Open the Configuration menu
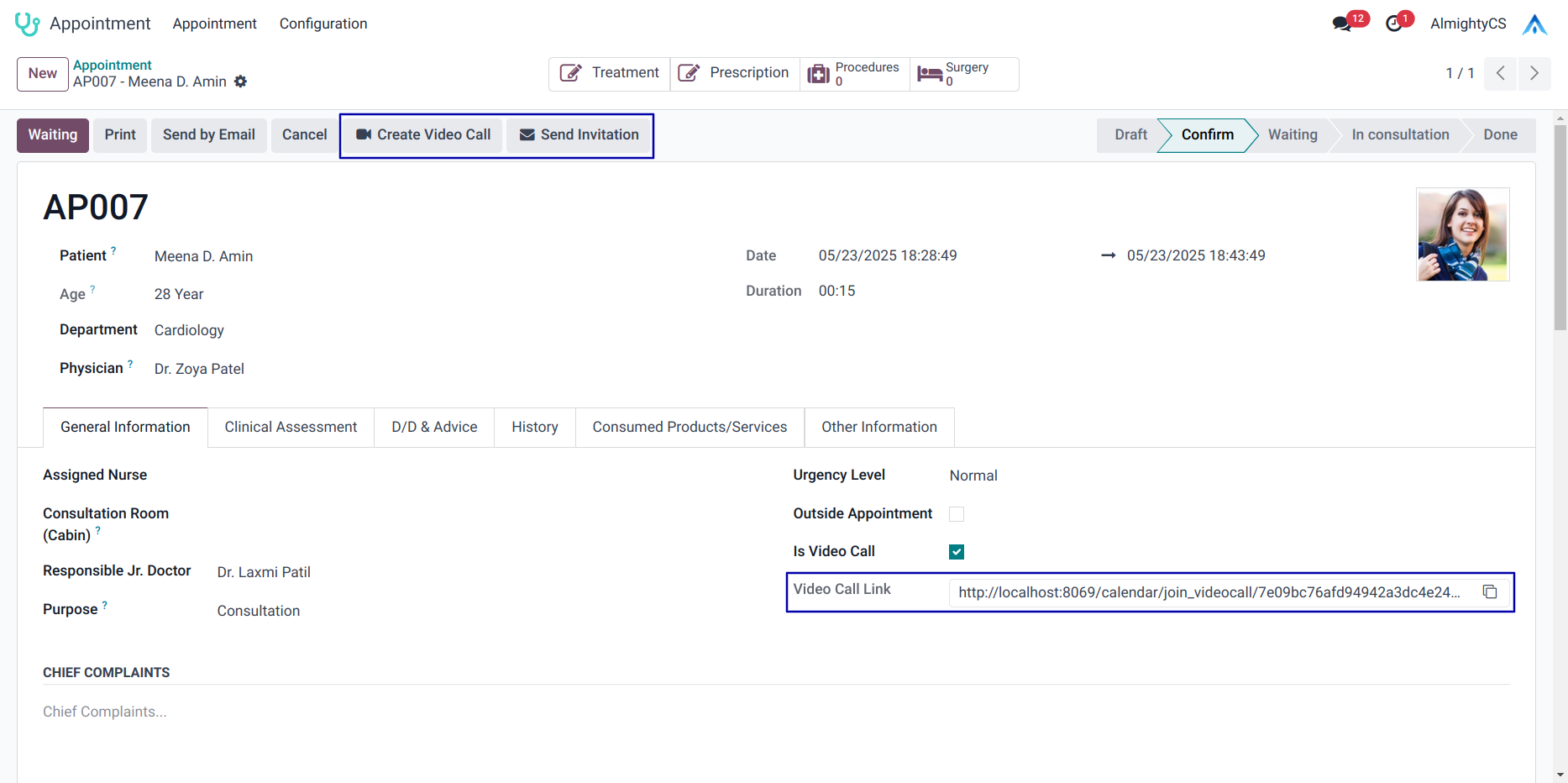The image size is (1568, 783). (x=323, y=24)
